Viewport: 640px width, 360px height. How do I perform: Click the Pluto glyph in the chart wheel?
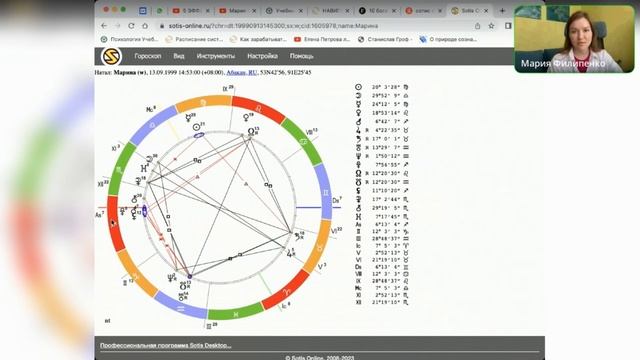pyautogui.click(x=123, y=211)
